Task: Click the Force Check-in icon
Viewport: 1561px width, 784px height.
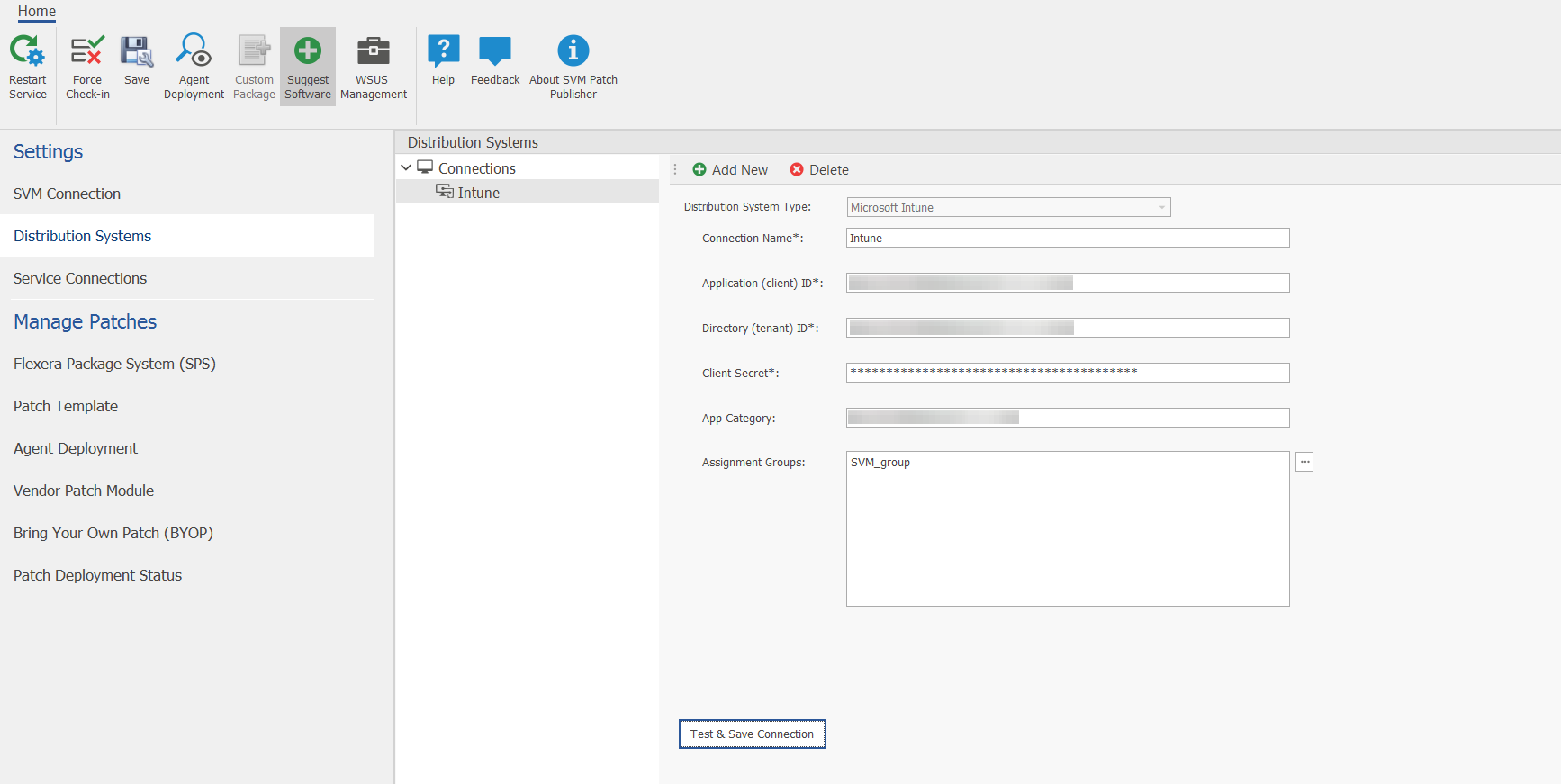Action: (87, 52)
